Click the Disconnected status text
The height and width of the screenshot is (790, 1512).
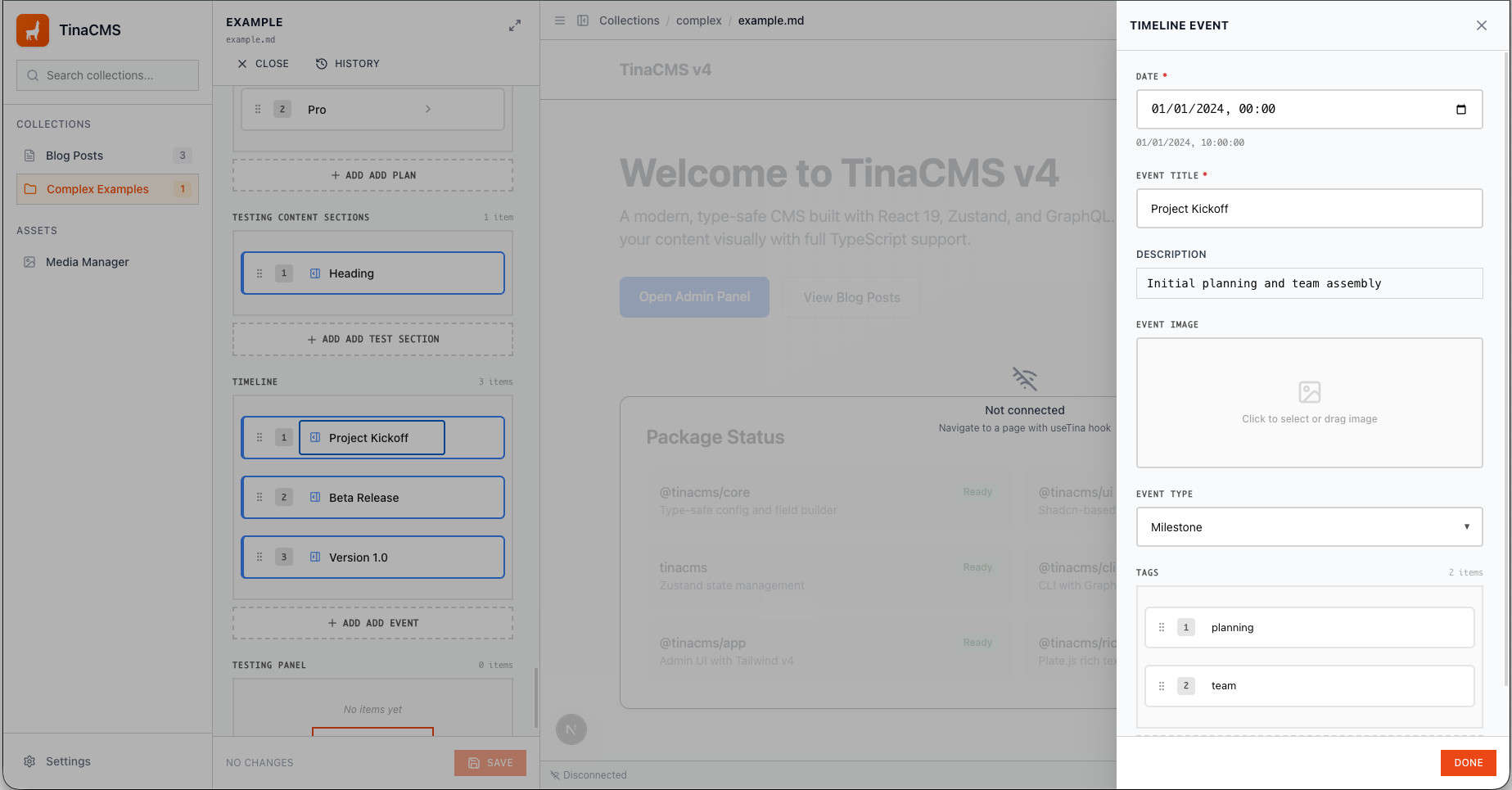tap(595, 775)
